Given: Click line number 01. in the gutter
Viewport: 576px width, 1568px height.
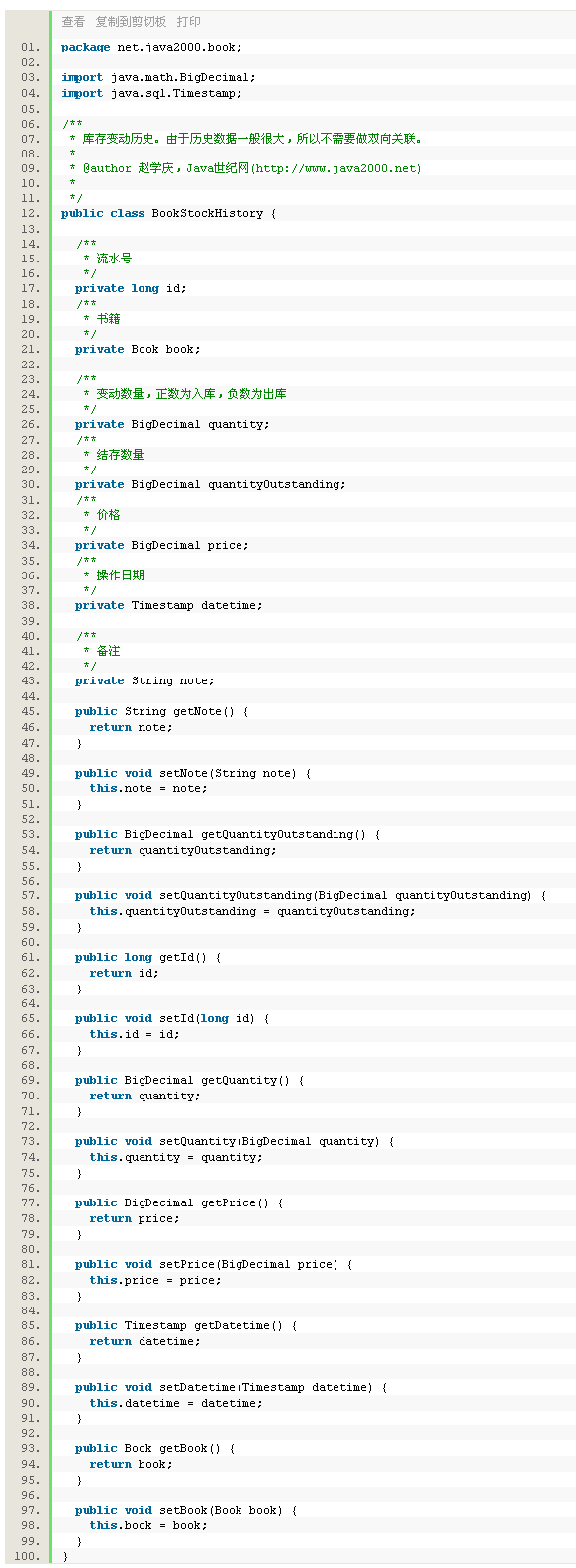Looking at the screenshot, I should 31,47.
